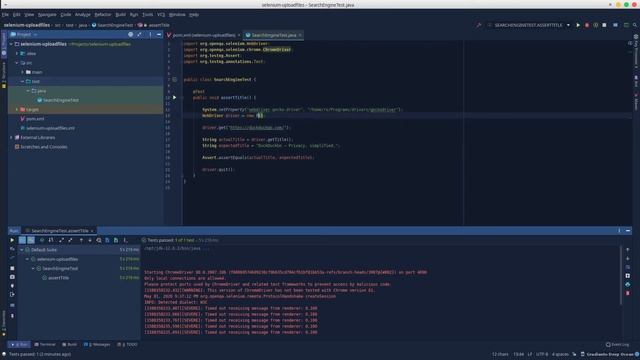Click the Stop icon in top toolbar
The image size is (640, 360).
pyautogui.click(x=604, y=25)
